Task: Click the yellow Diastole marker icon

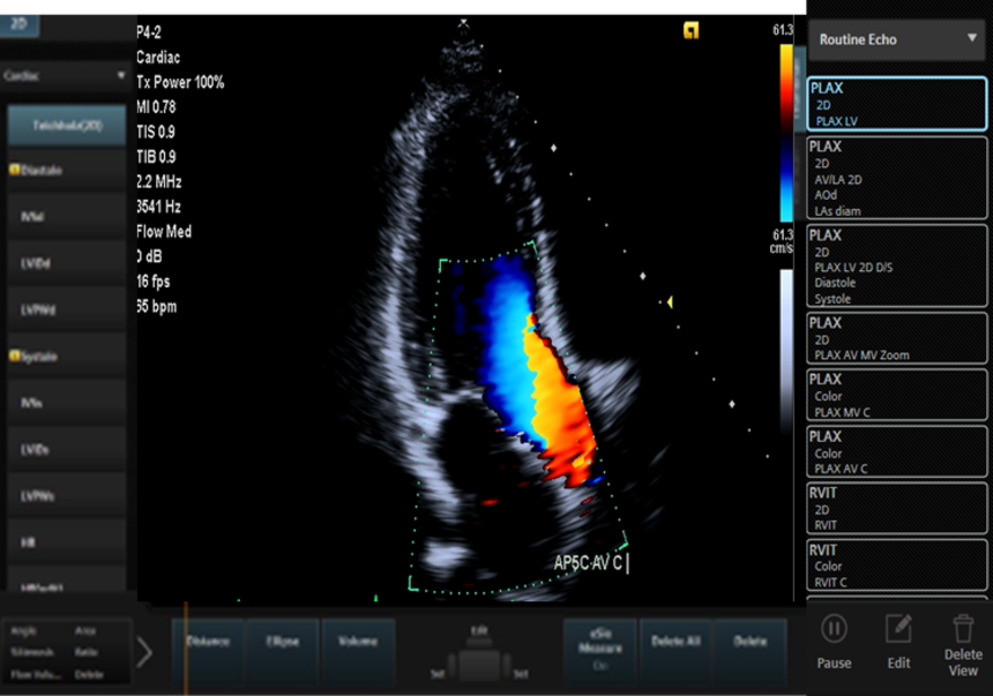Action: click(x=15, y=170)
